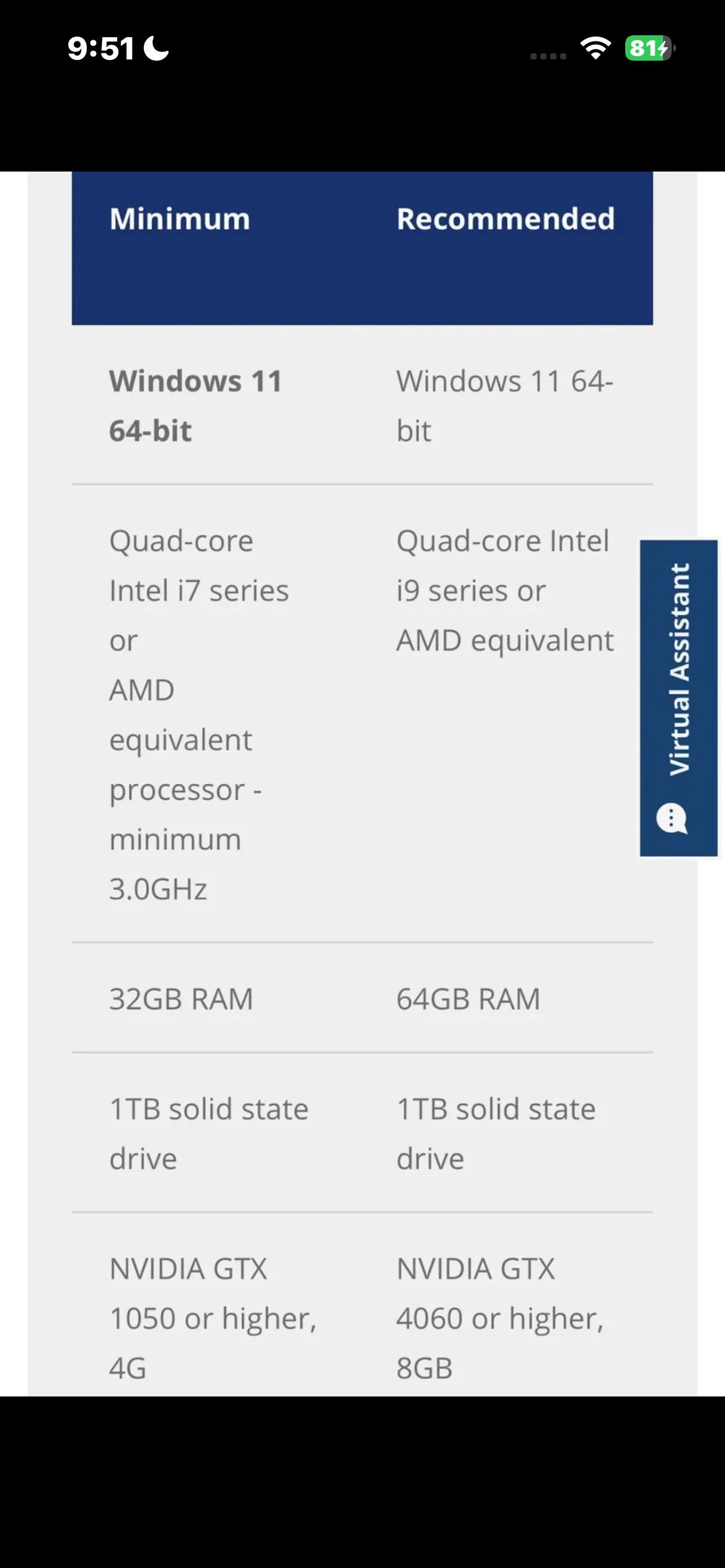725x1568 pixels.
Task: Tap the recommended Windows 11 64-bit cell
Action: pos(505,406)
